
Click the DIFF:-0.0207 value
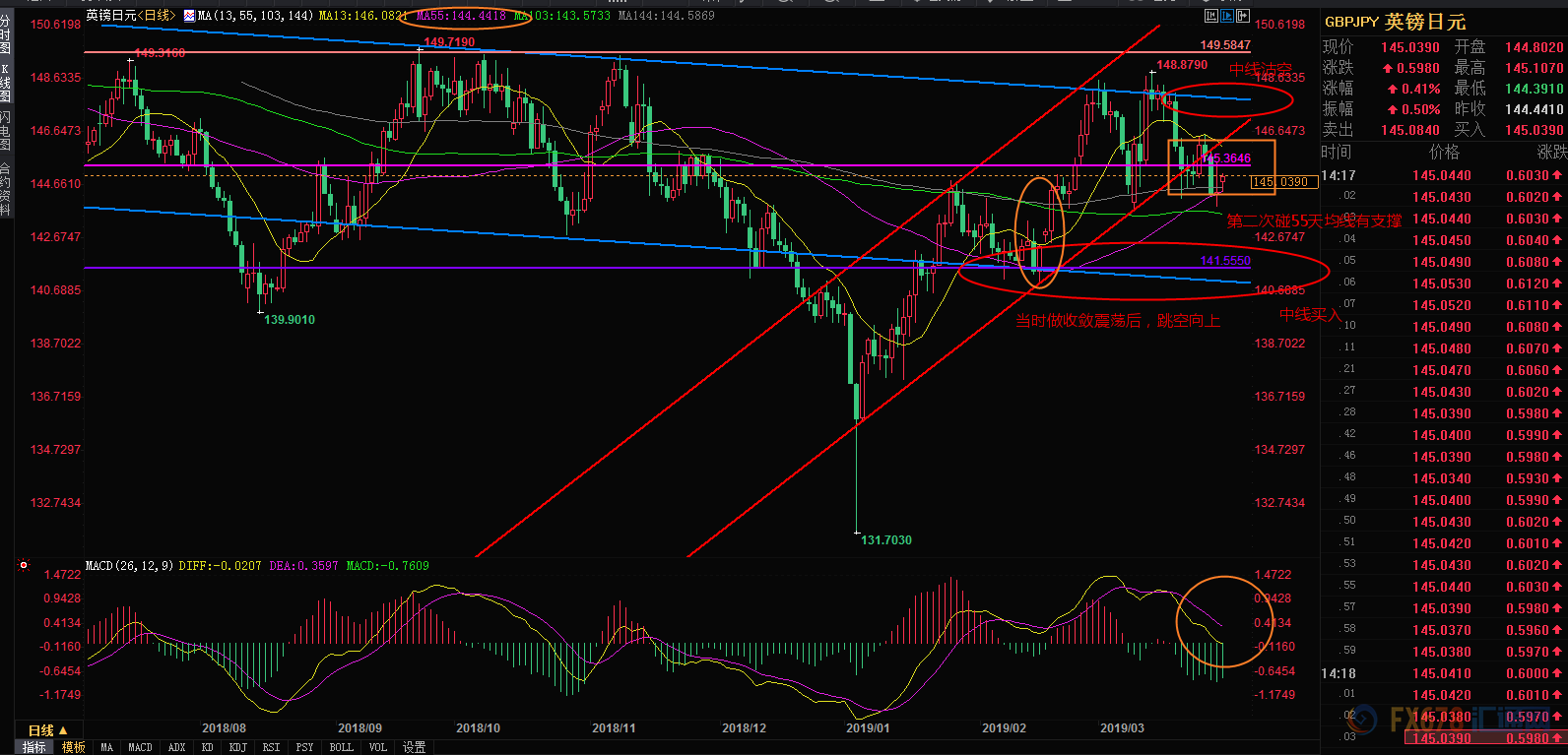point(220,566)
